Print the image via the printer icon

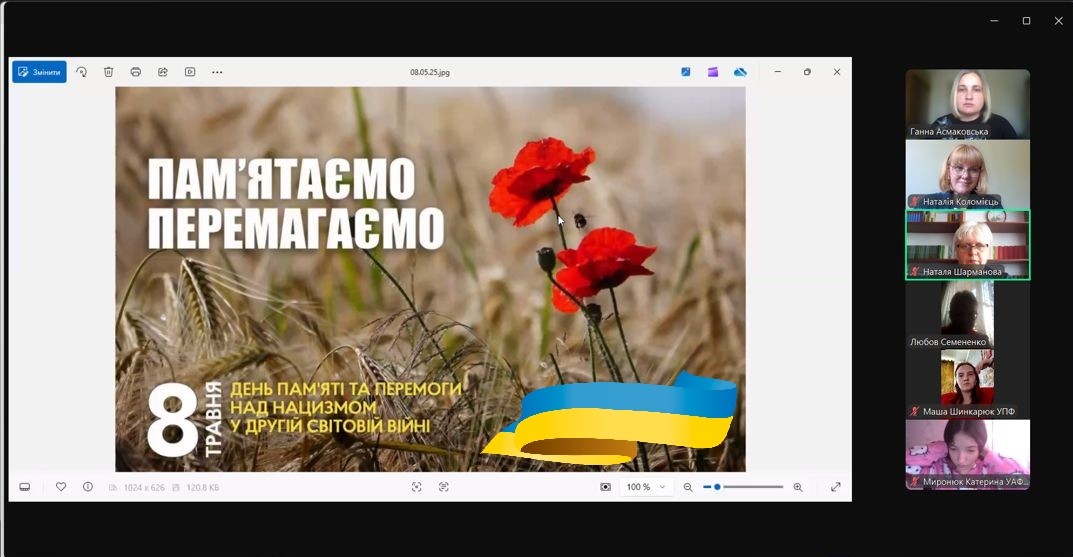pyautogui.click(x=136, y=72)
